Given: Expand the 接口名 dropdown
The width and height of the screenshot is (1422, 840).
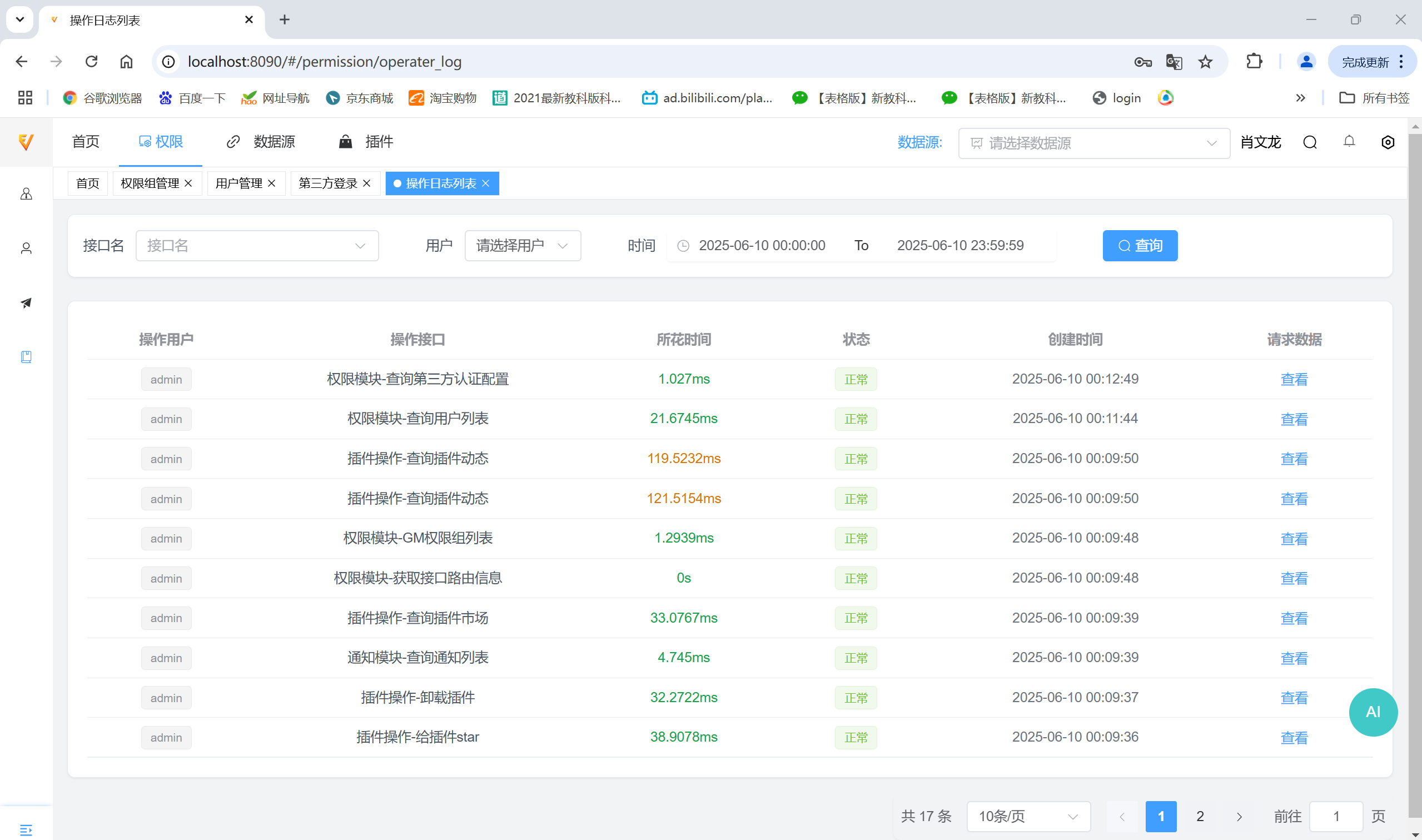Looking at the screenshot, I should tap(257, 246).
